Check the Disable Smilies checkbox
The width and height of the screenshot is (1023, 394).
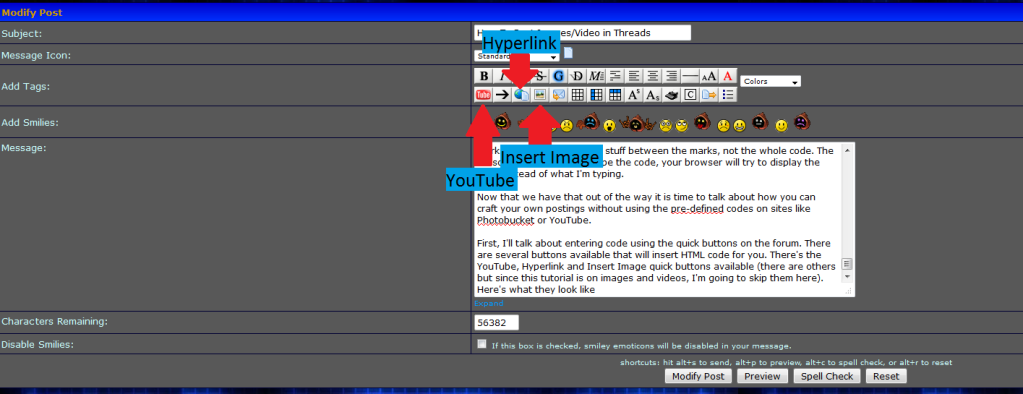481,344
